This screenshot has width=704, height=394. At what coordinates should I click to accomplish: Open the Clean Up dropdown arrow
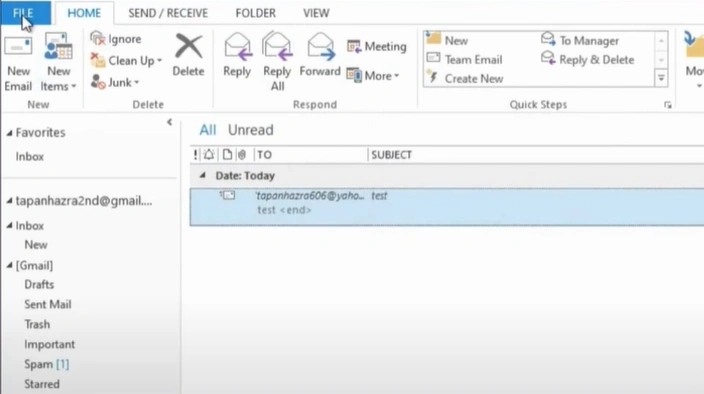tap(159, 60)
